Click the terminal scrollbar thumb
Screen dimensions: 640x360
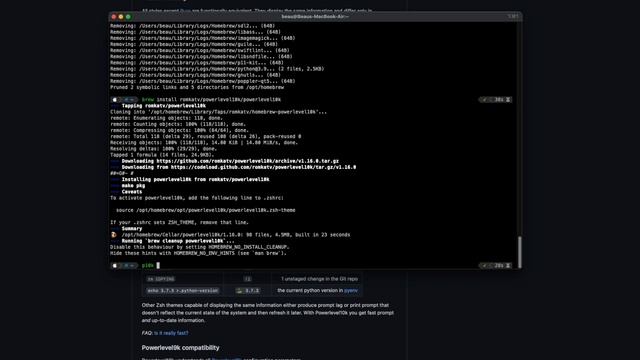(x=519, y=252)
